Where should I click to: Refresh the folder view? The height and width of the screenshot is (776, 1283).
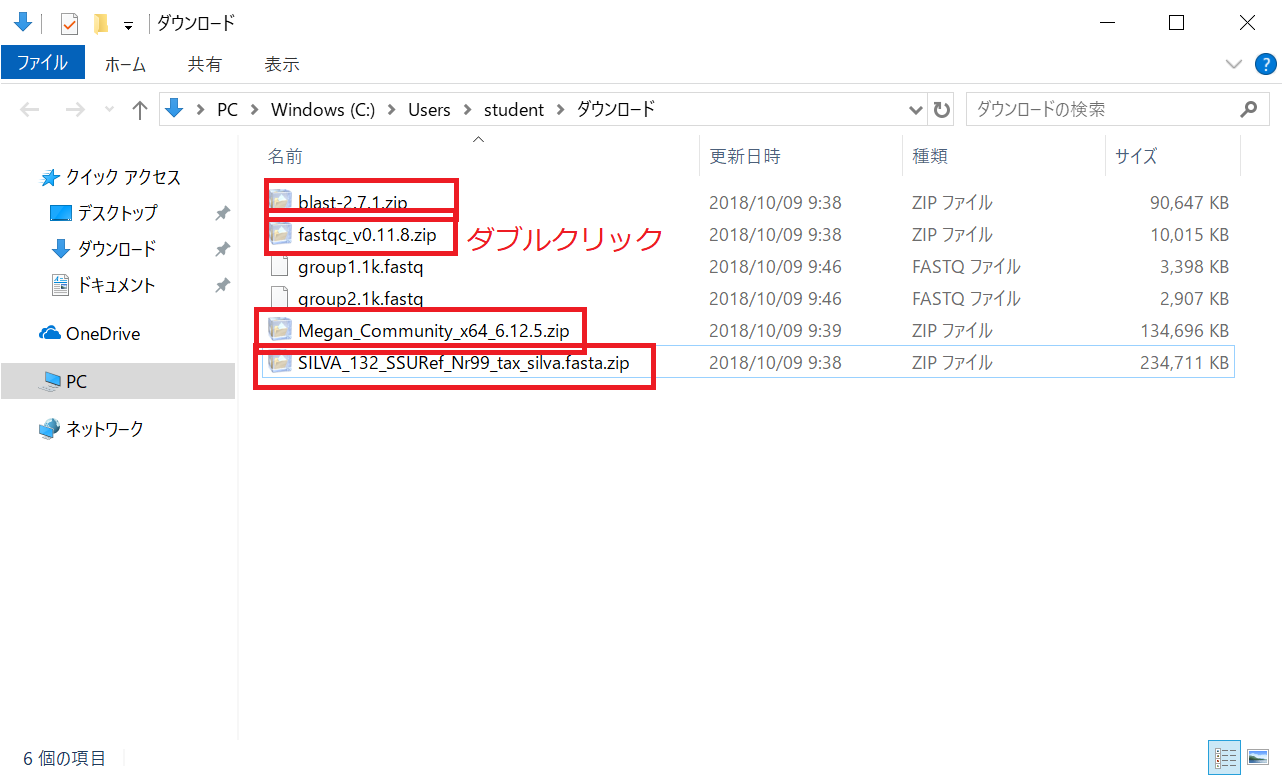(x=941, y=110)
